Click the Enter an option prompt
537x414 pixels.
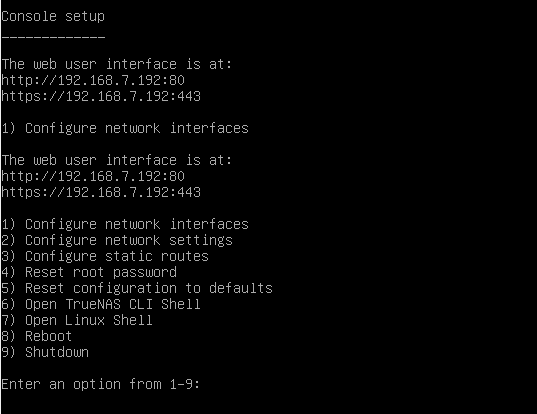pyautogui.click(x=101, y=384)
